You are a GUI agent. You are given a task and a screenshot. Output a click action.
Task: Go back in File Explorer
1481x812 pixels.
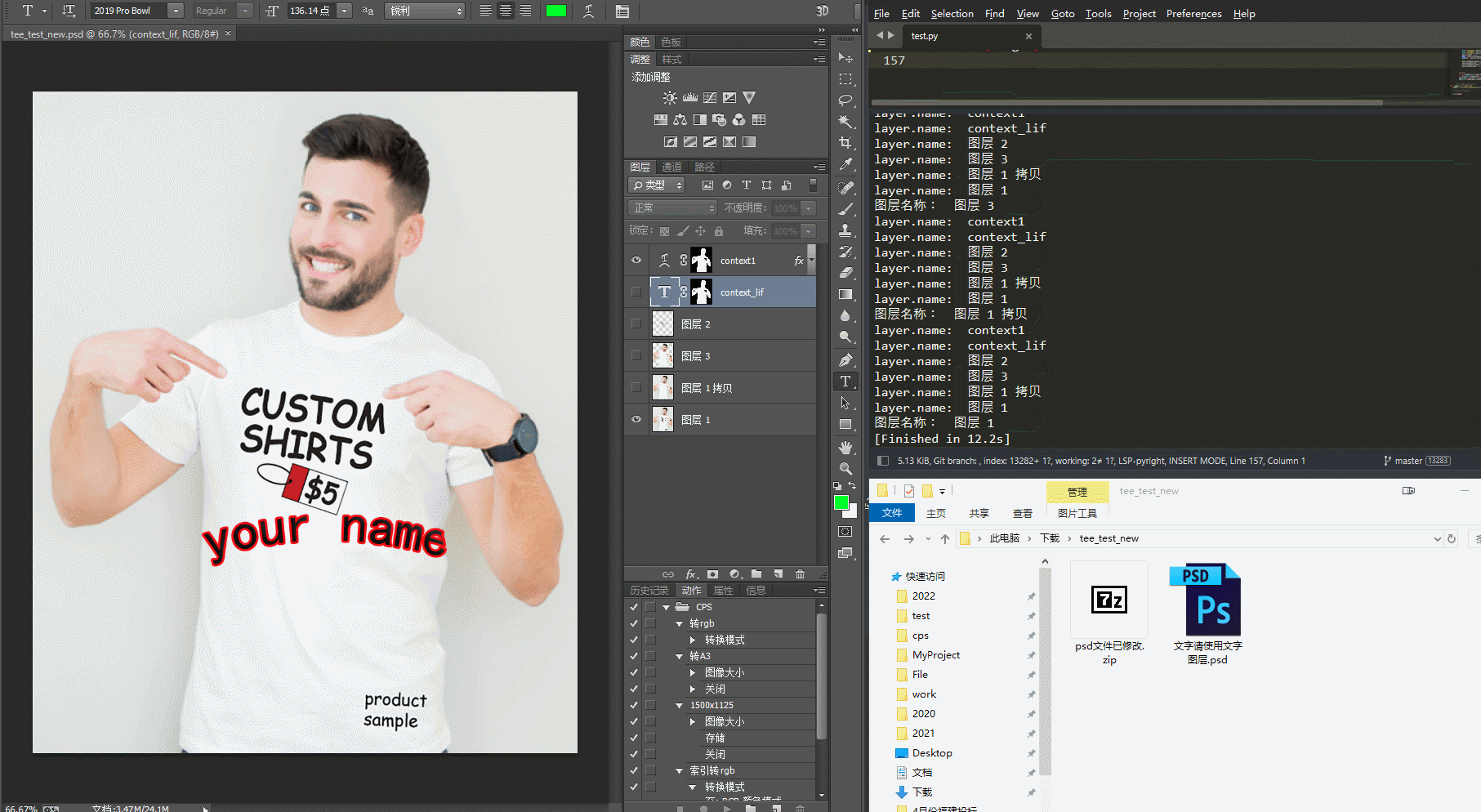[885, 539]
